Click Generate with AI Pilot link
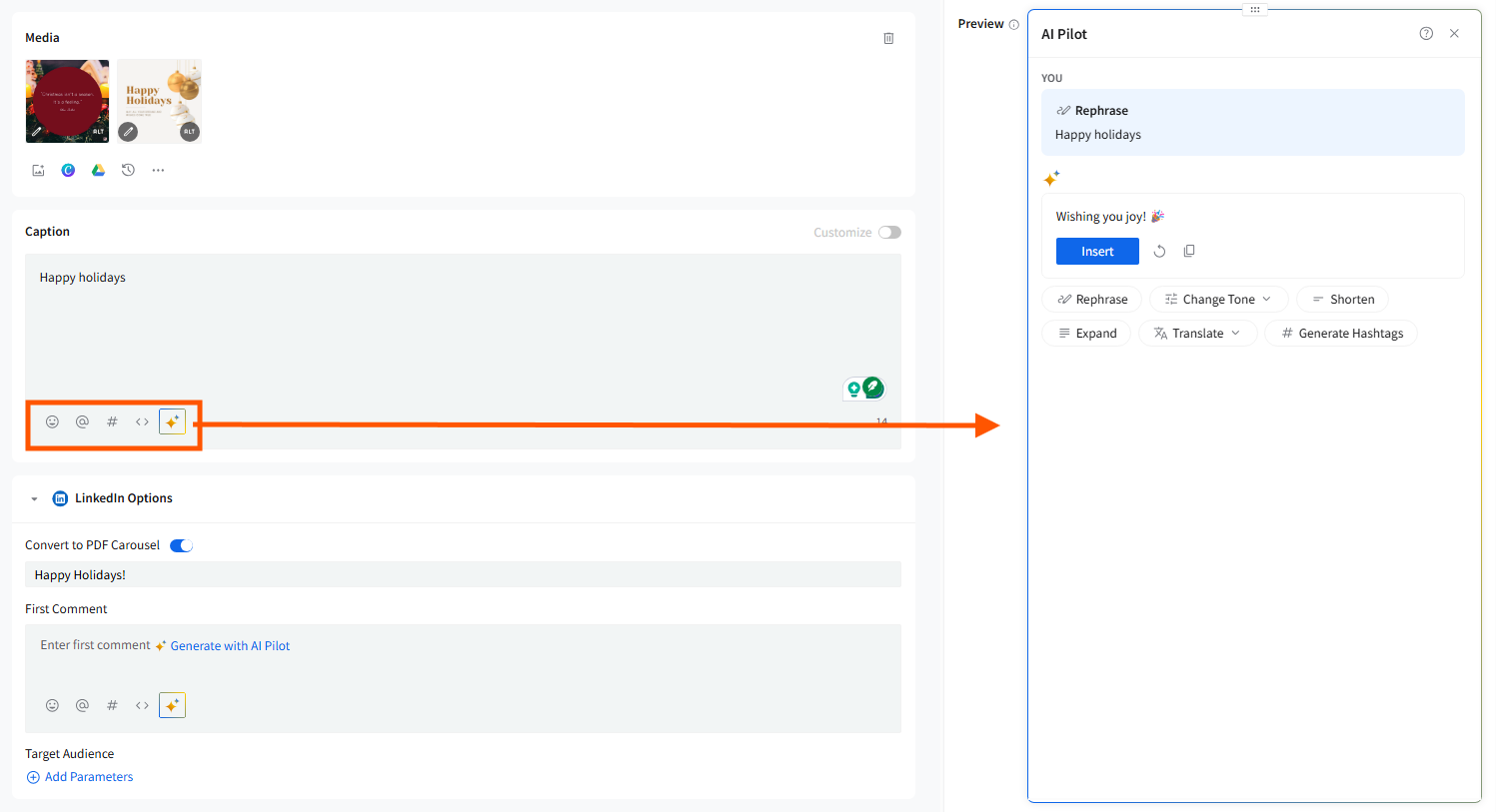1496x812 pixels. (230, 646)
